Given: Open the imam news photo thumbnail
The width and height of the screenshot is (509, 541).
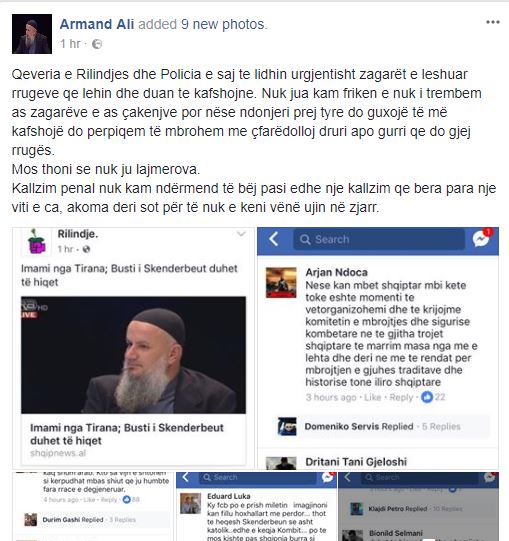Looking at the screenshot, I should click(x=134, y=355).
